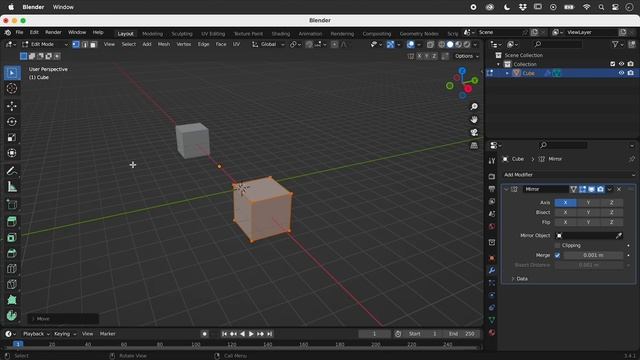This screenshot has height=360, width=640.
Task: Set the Merge distance 0.001 m field
Action: coord(593,255)
